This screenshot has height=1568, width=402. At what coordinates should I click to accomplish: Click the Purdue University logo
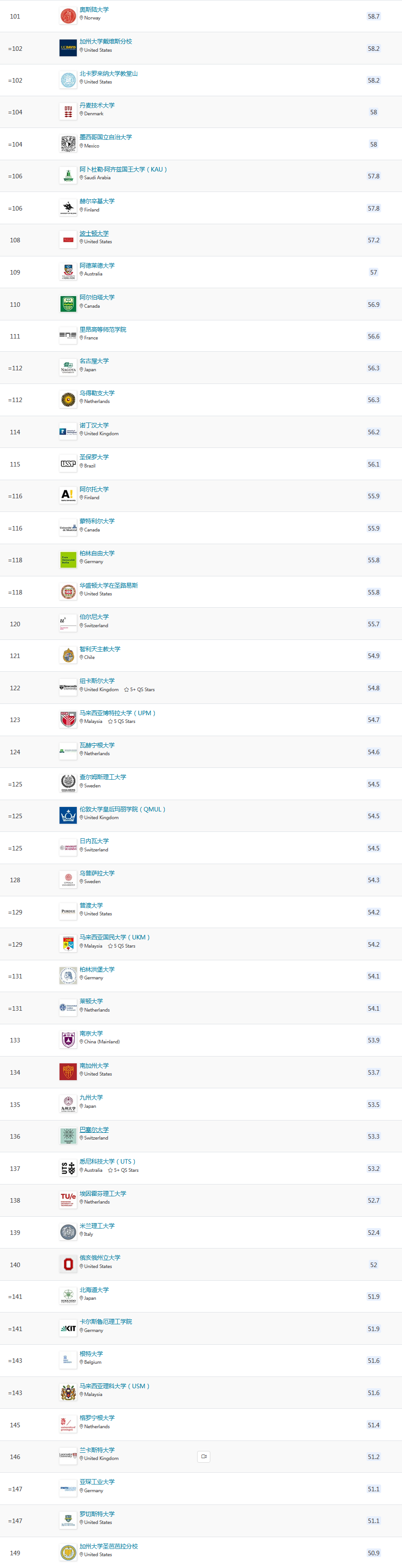pyautogui.click(x=68, y=912)
